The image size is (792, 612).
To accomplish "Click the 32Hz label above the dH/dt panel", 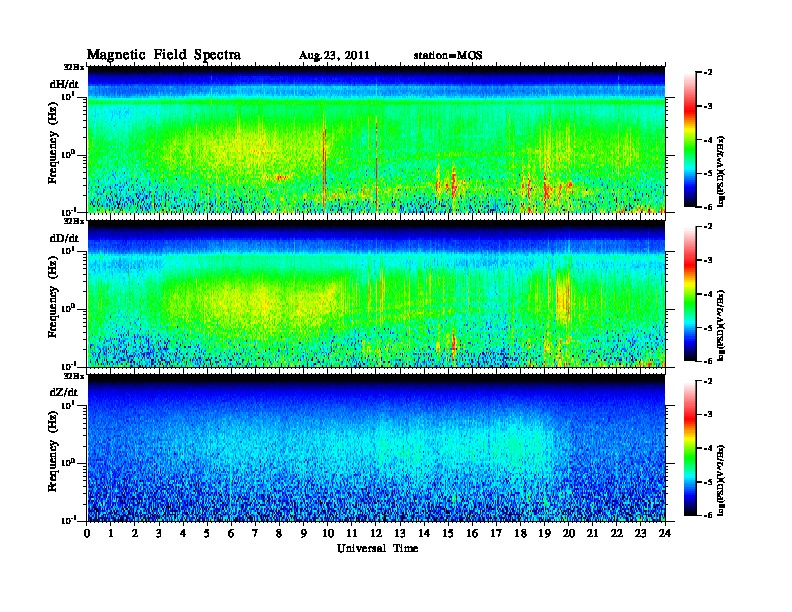I will 74,67.
